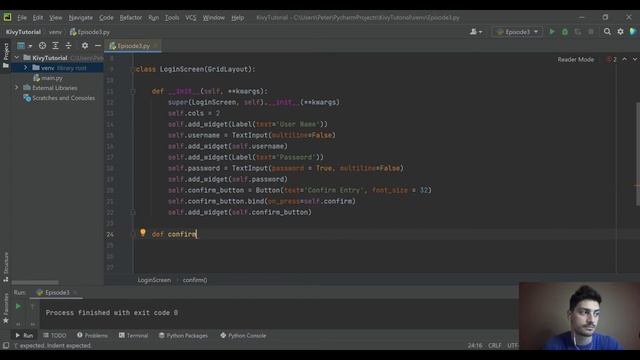
Task: Click KivyTutorial in navigation bar
Action: point(23,32)
